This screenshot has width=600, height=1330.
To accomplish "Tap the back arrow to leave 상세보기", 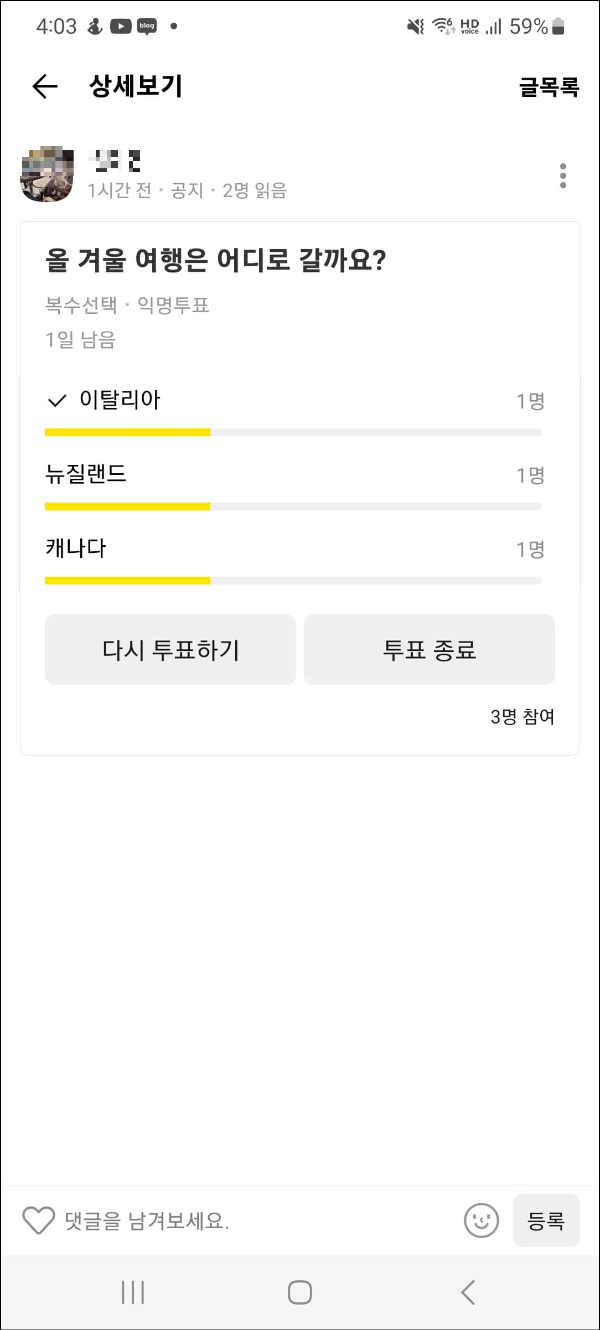I will (44, 87).
